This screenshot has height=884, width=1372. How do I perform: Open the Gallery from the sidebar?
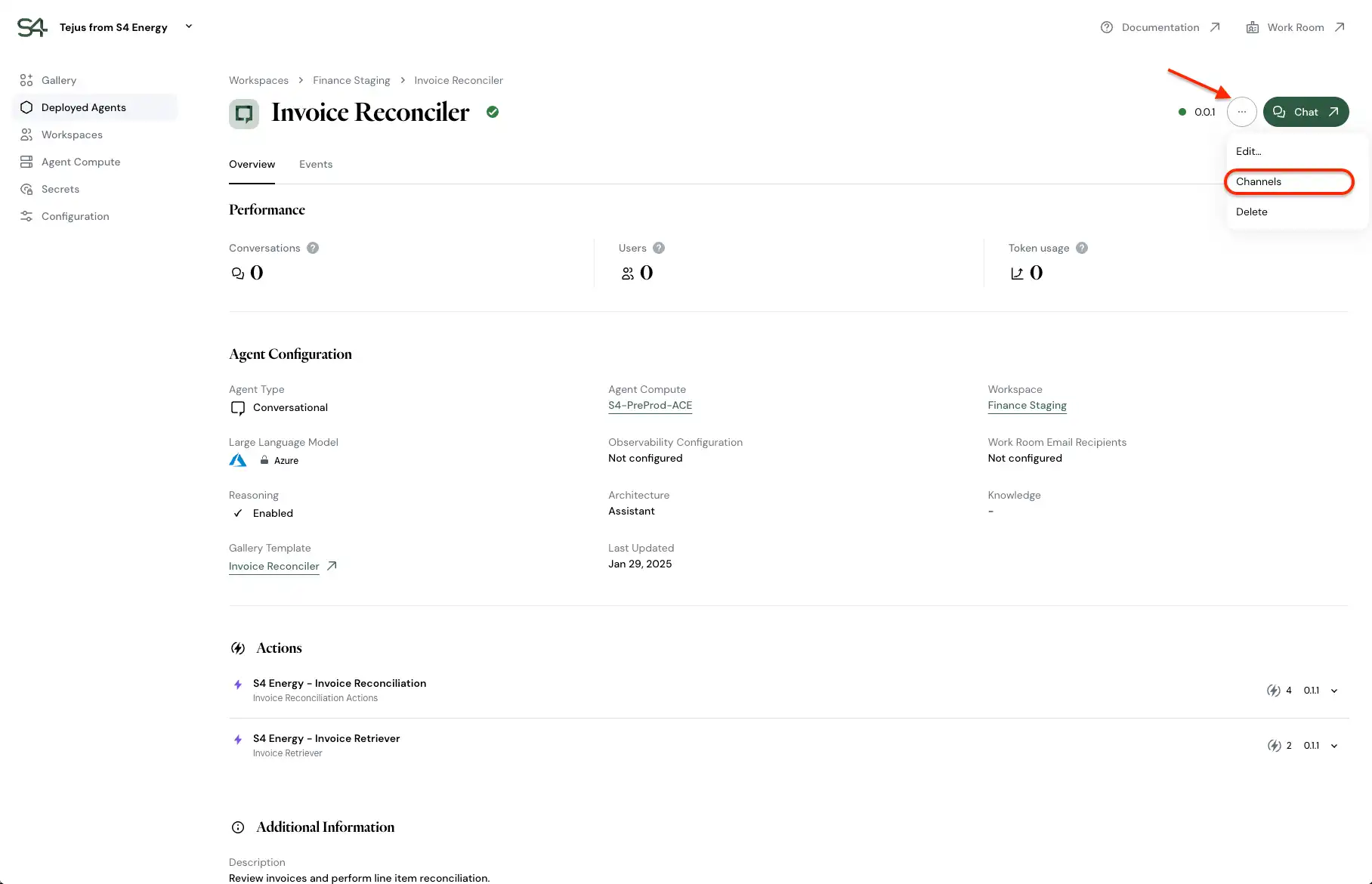click(58, 80)
